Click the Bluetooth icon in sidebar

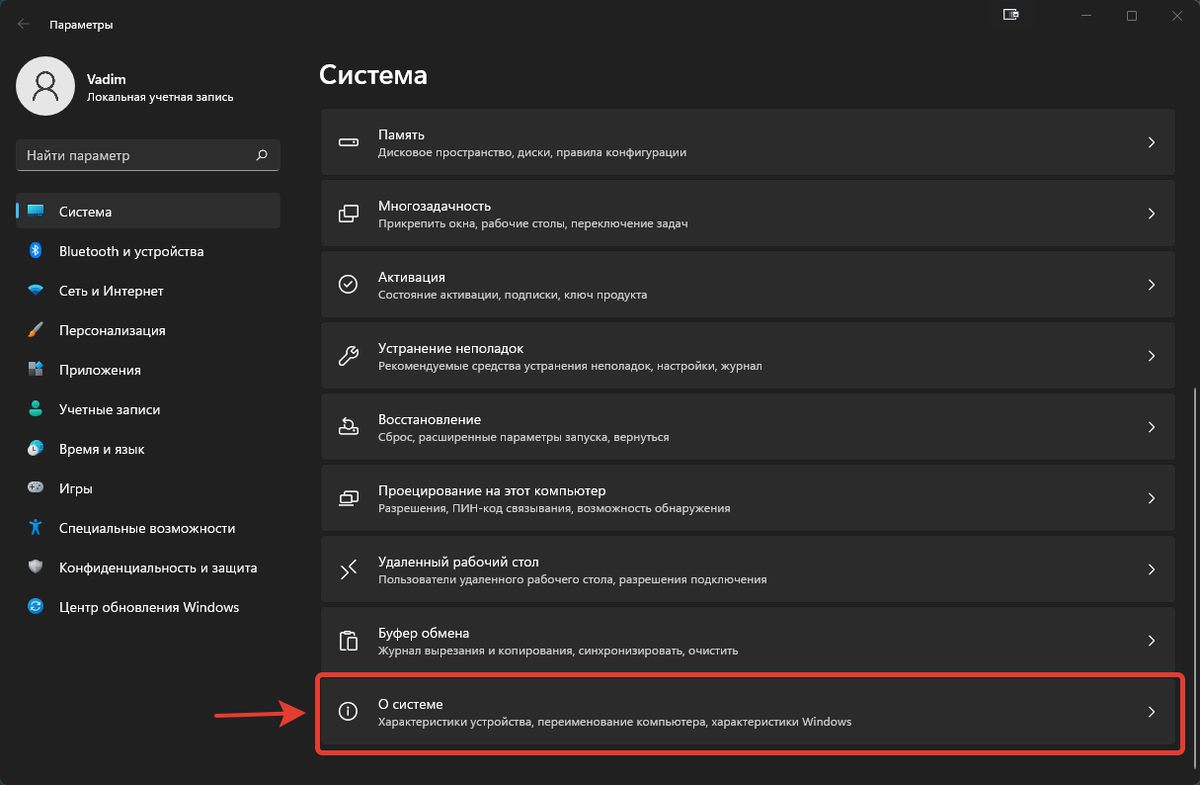(x=36, y=251)
